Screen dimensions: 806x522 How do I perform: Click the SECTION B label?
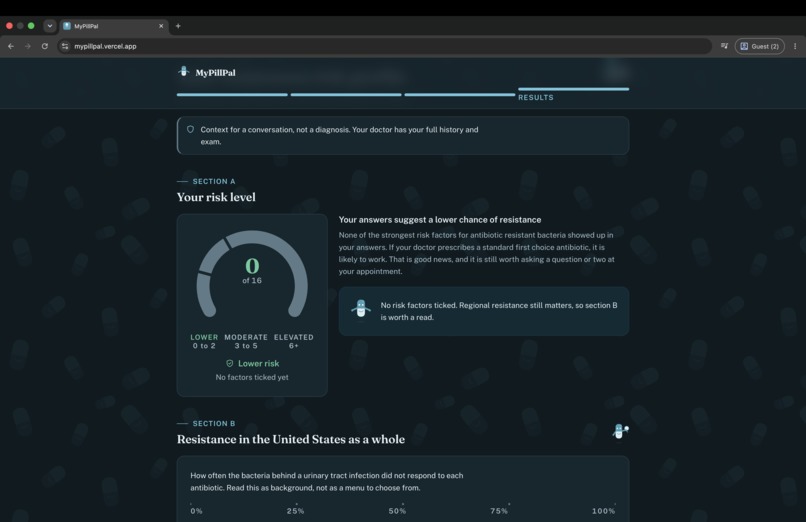[214, 423]
